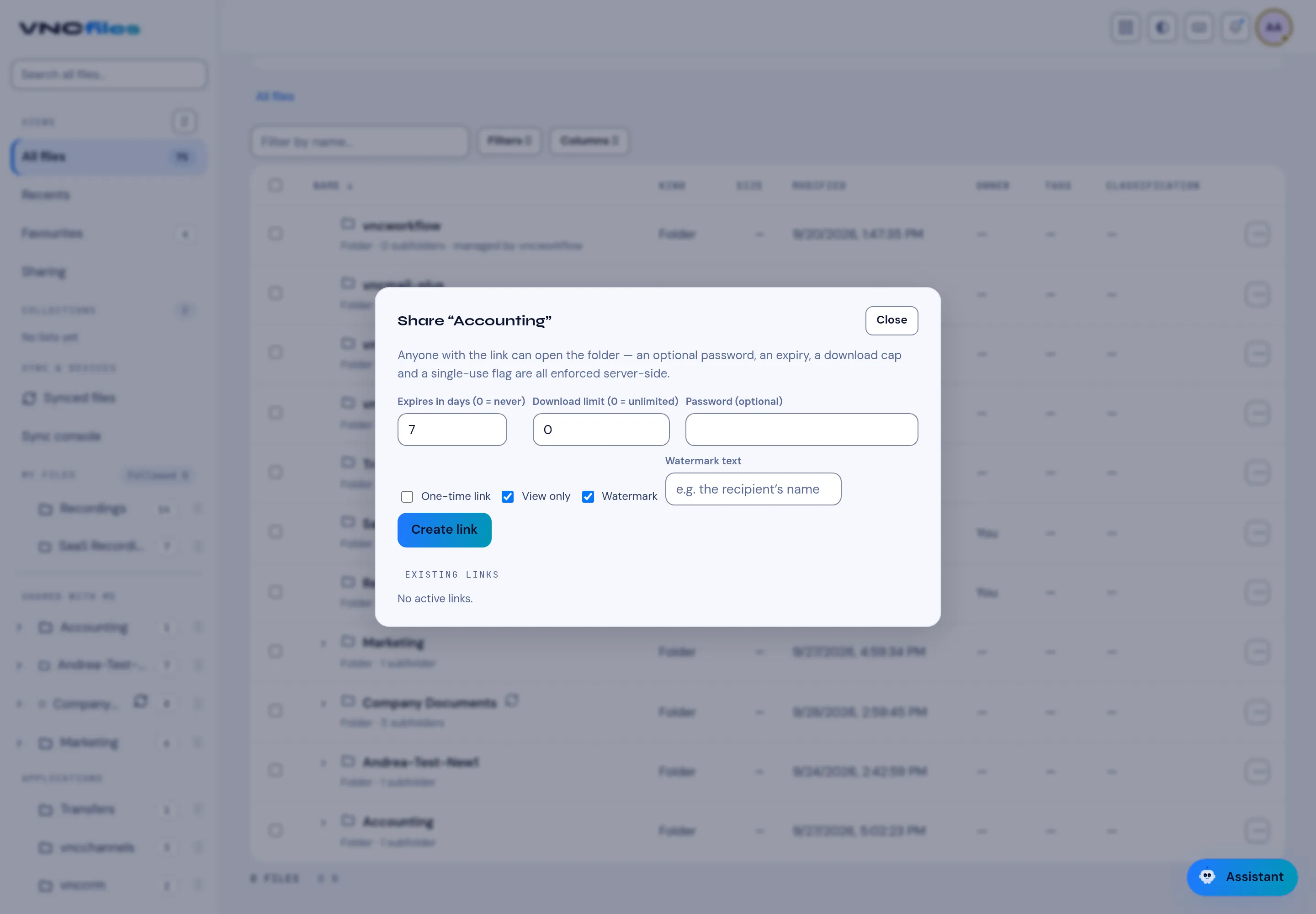Select All files in the sidebar
Screen dimensions: 1316x914
(x=109, y=156)
